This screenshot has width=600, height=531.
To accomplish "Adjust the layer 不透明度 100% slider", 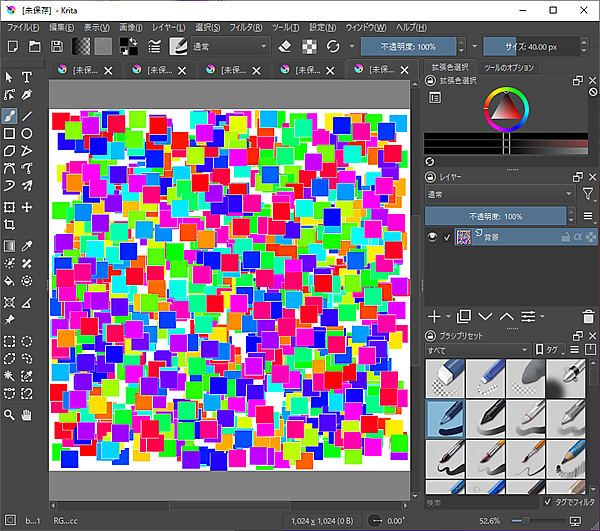I will pyautogui.click(x=496, y=216).
